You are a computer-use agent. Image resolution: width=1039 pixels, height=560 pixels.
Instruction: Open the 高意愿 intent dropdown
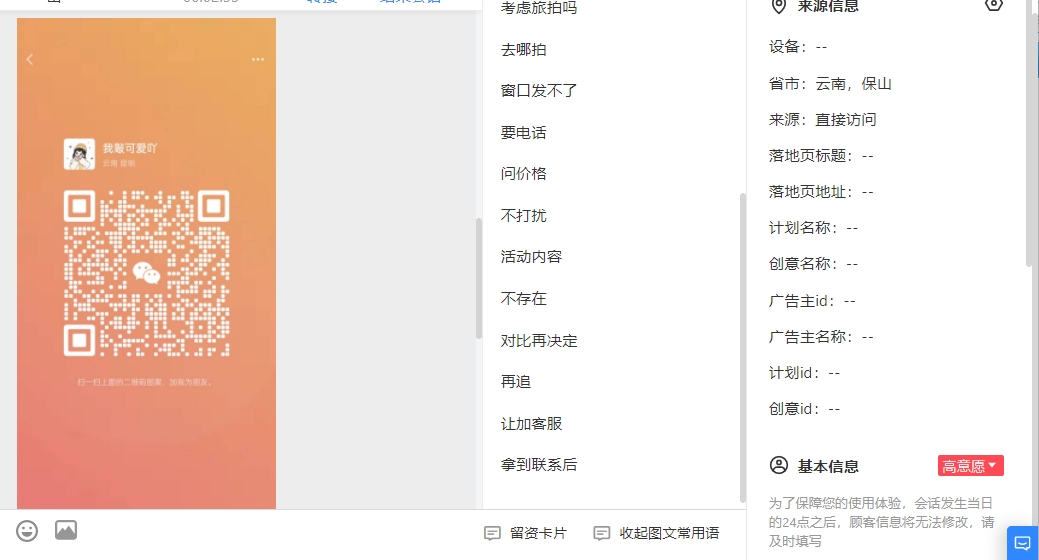click(970, 465)
